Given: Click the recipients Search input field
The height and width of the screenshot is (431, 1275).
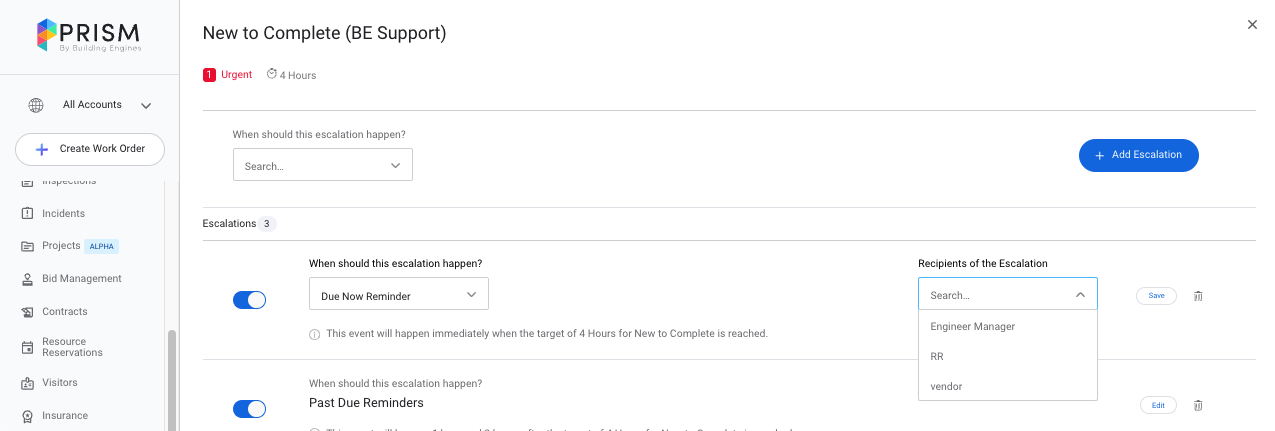Looking at the screenshot, I should click(995, 295).
